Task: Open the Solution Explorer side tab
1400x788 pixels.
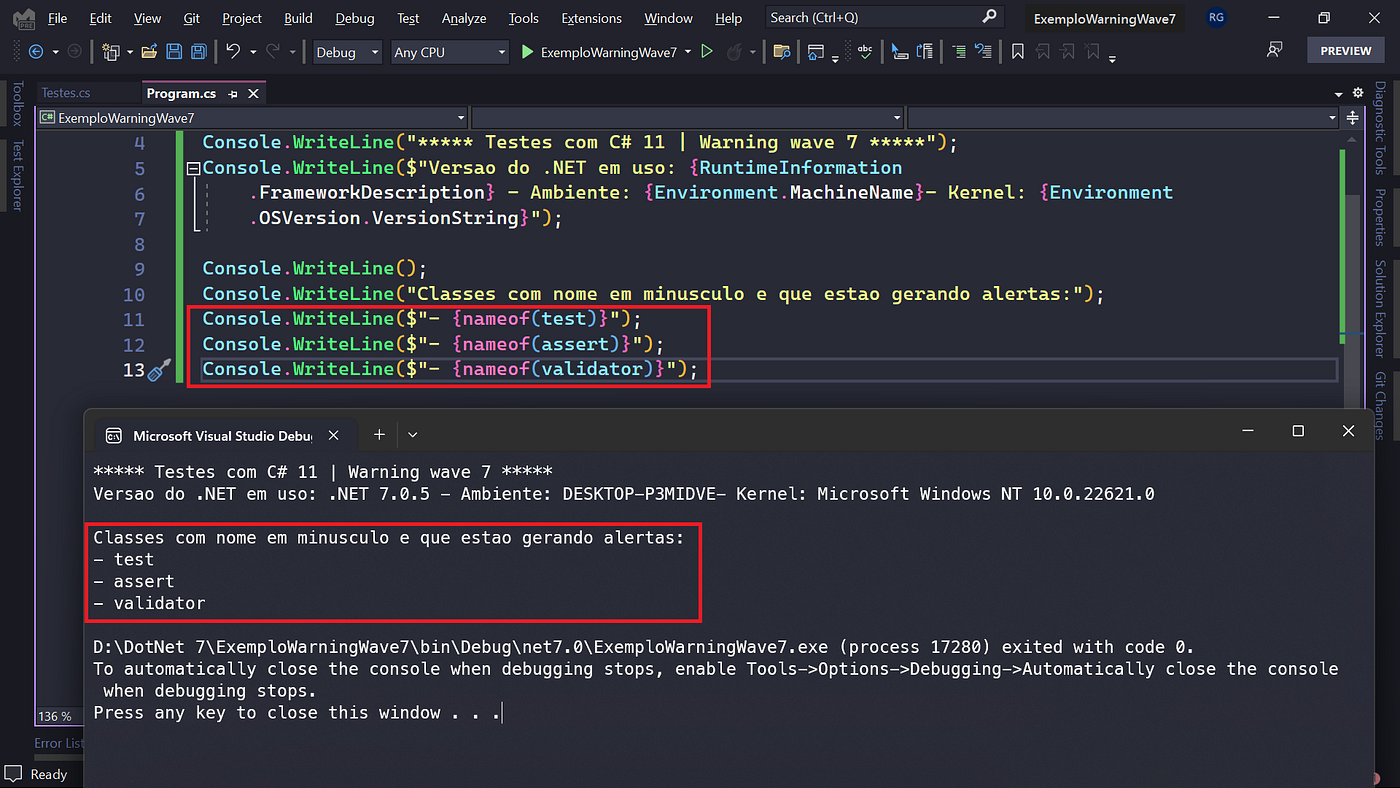Action: [1380, 309]
